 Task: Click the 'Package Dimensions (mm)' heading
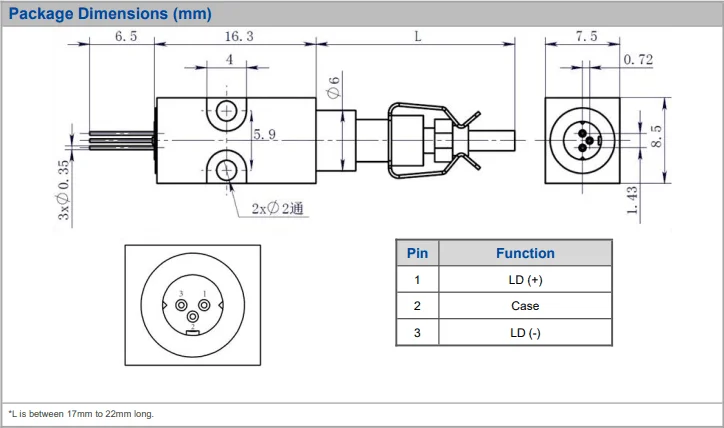coord(110,13)
